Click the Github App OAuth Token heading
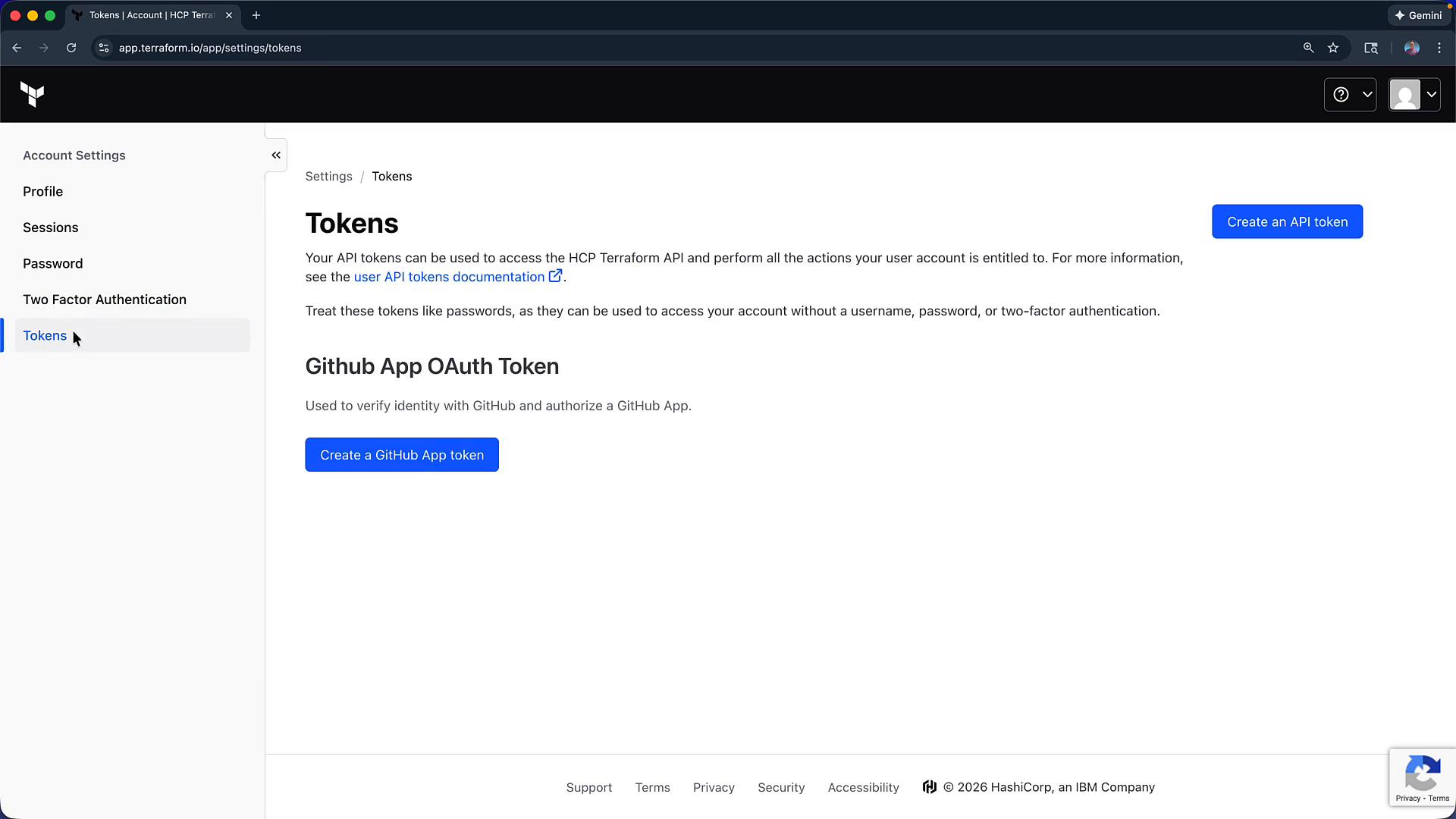Image resolution: width=1456 pixels, height=819 pixels. (432, 366)
